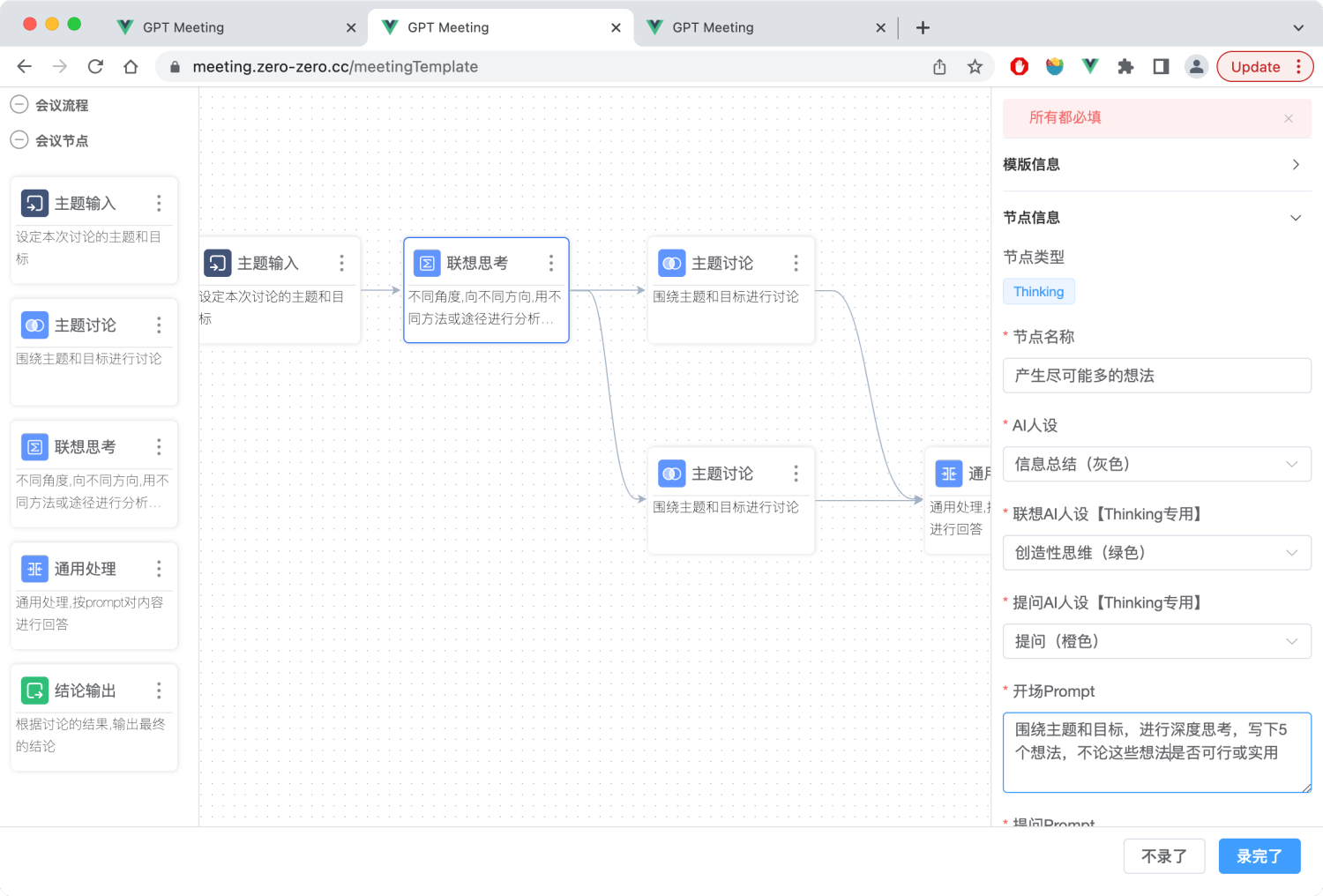Share the page via the share icon
Image resolution: width=1323 pixels, height=896 pixels.
click(939, 66)
